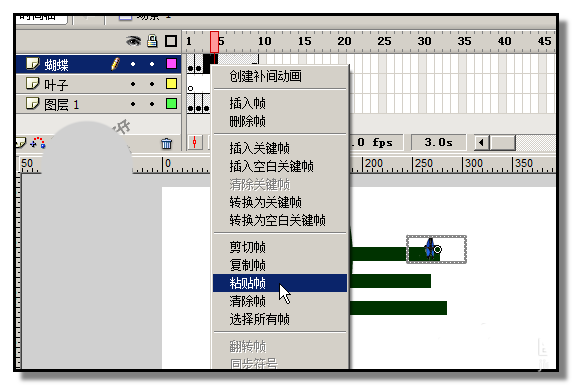Toggle visibility dot of 图层 1 layer
The height and width of the screenshot is (385, 572).
click(133, 104)
